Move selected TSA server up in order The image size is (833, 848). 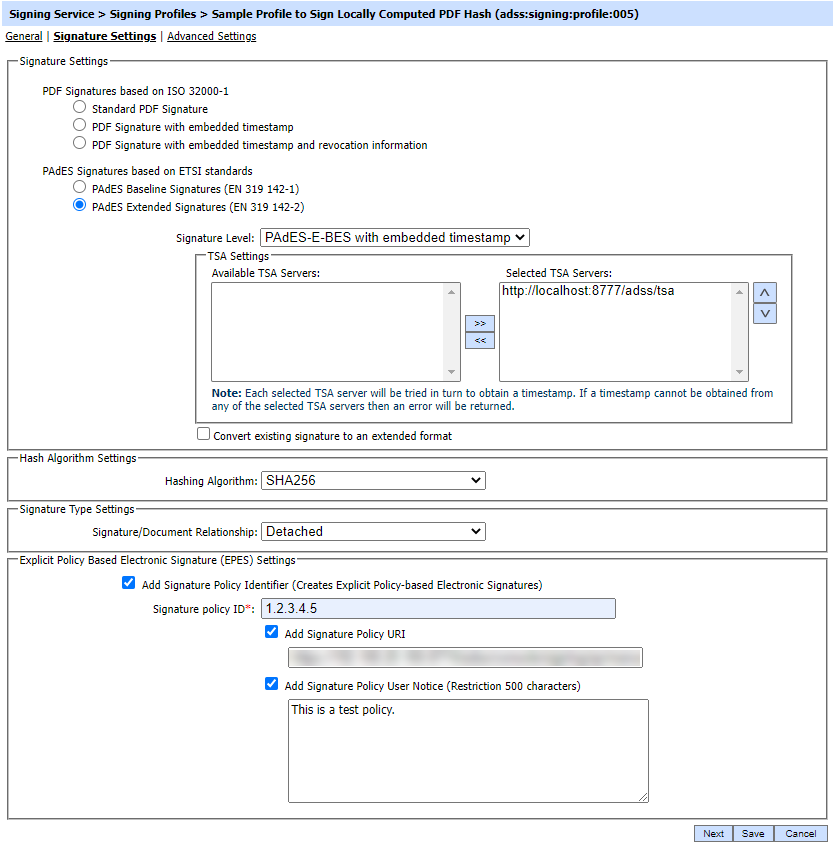pos(764,293)
